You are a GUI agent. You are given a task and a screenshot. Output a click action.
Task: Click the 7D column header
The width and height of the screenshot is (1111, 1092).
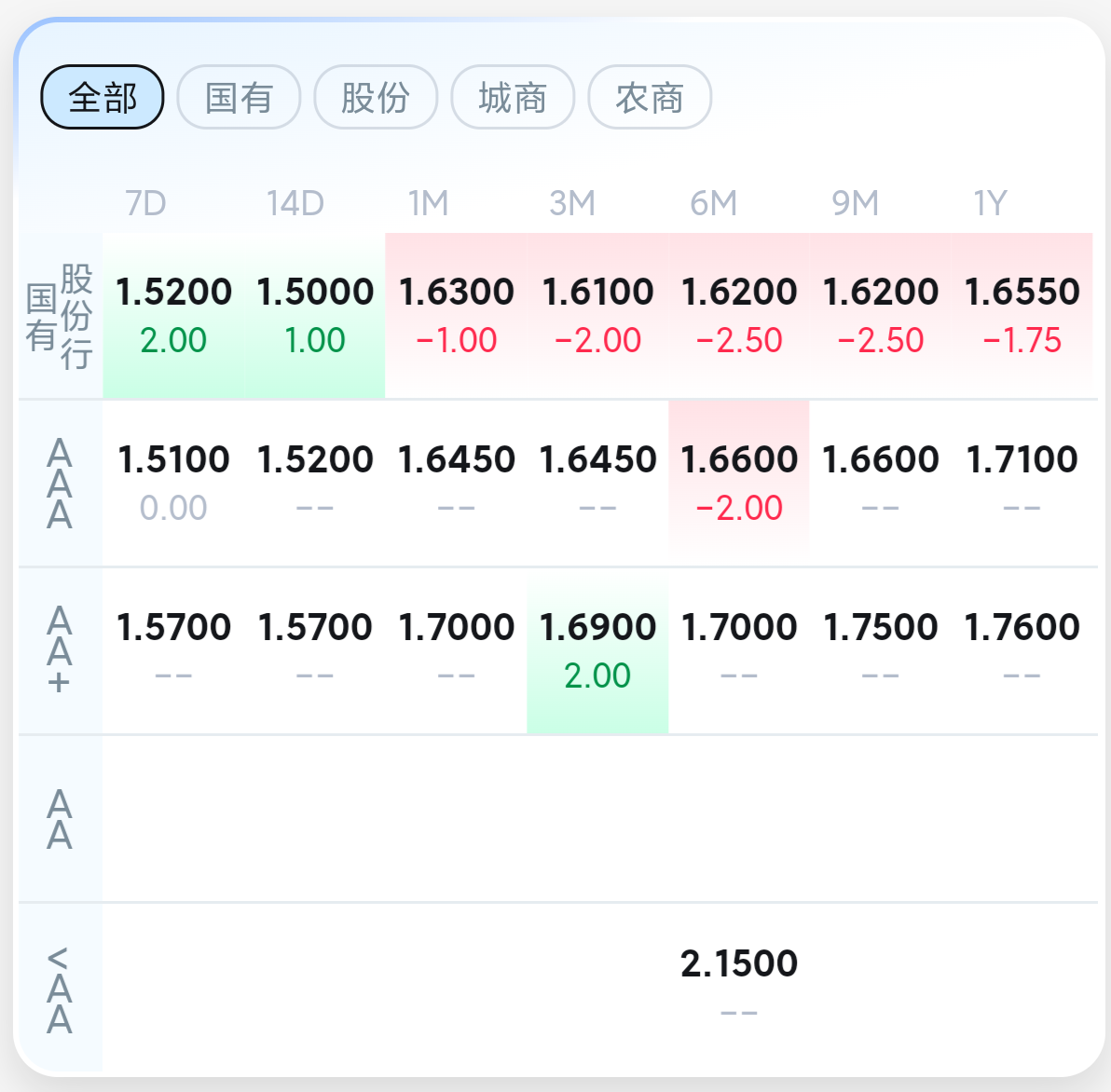(146, 203)
